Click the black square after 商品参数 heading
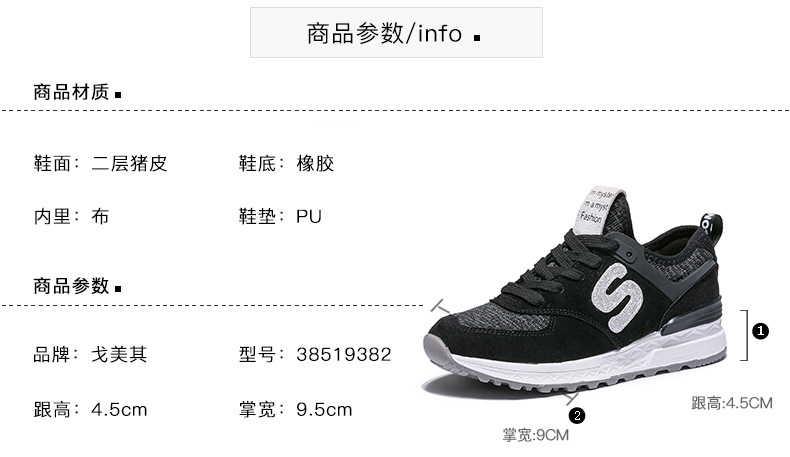This screenshot has height=457, width=790. coord(118,289)
